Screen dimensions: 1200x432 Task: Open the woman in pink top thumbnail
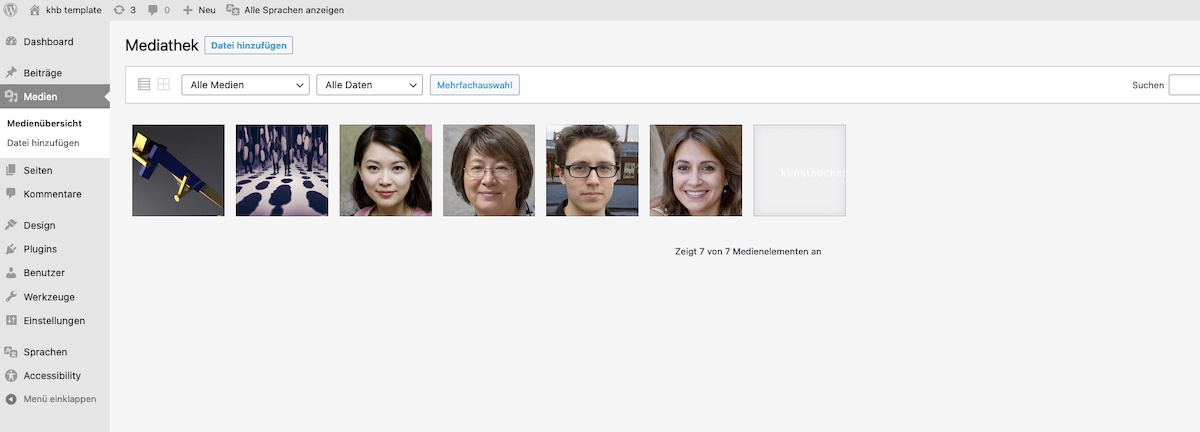[x=385, y=170]
